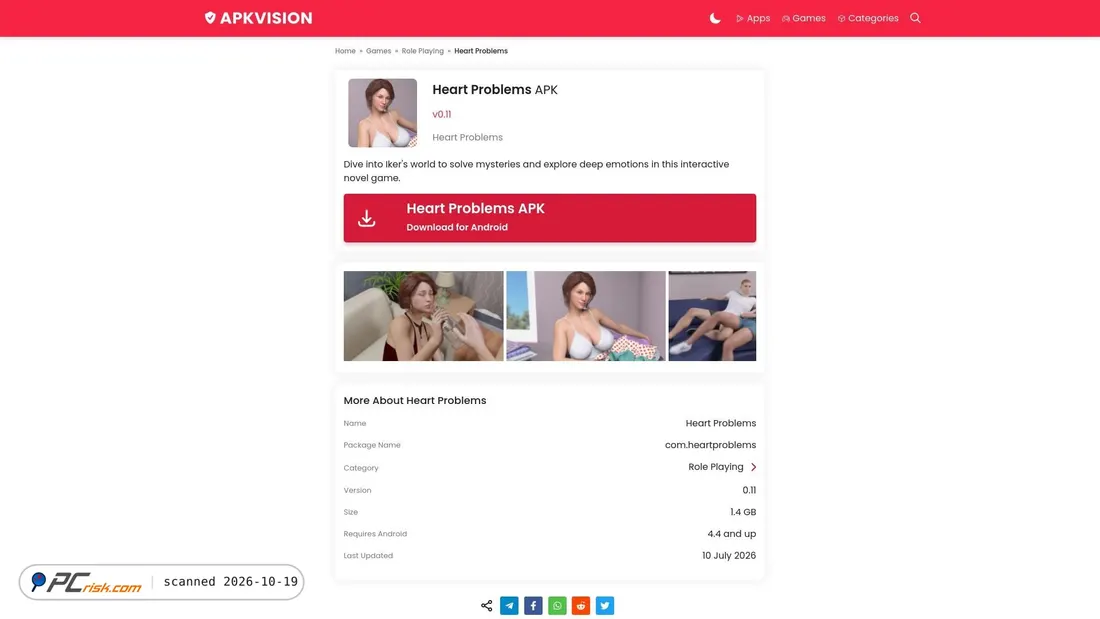The width and height of the screenshot is (1100, 619).
Task: Open the Role Playing category link
Action: click(x=716, y=467)
